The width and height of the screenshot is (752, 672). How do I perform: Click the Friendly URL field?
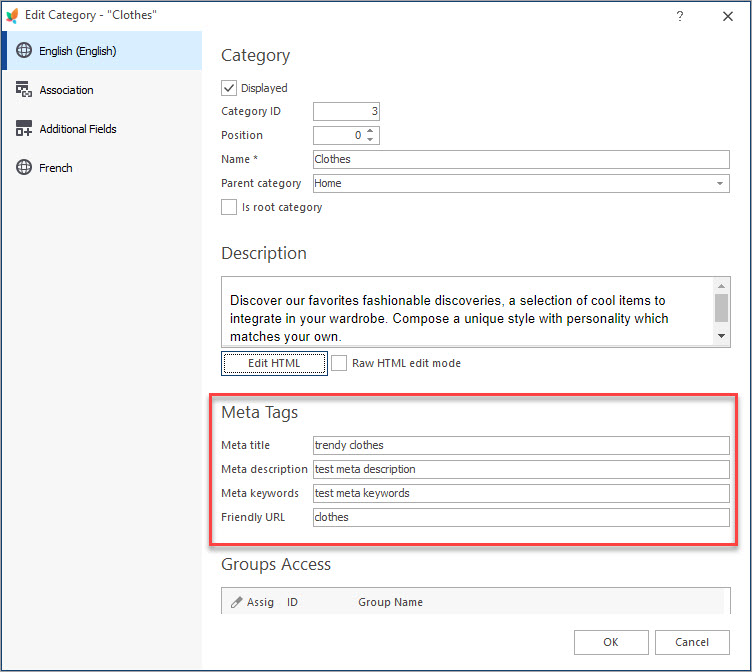[521, 517]
